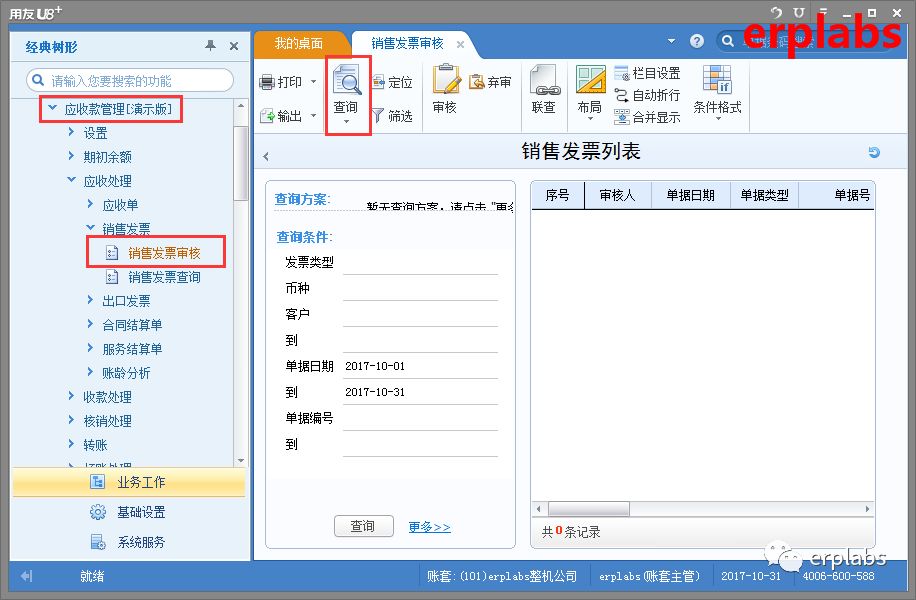Collapse the 销售发票 tree node
Screen dimensions: 916x600
coord(91,227)
